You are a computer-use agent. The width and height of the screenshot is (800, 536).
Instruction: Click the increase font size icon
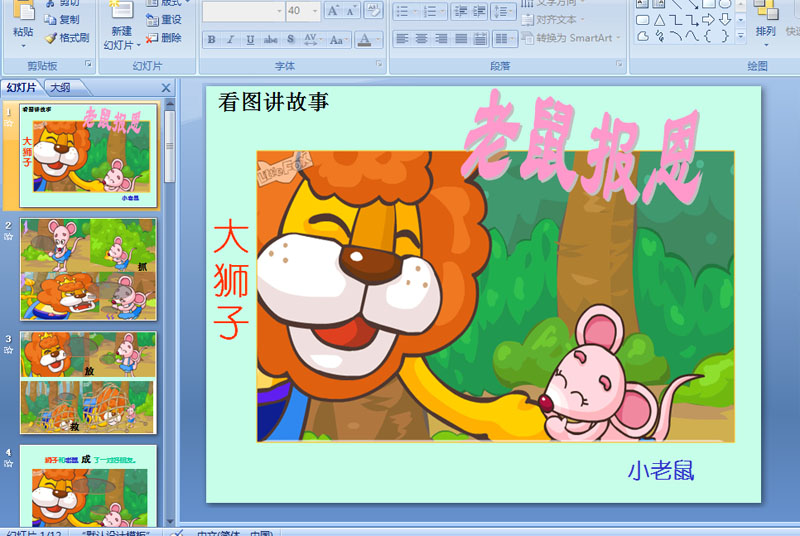pos(332,10)
